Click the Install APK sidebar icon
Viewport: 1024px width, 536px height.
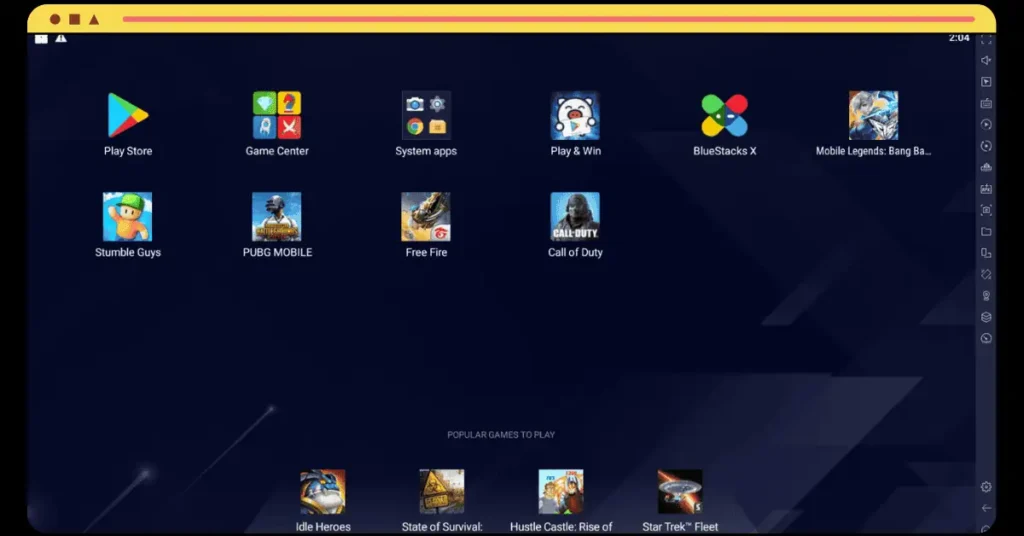(x=986, y=189)
